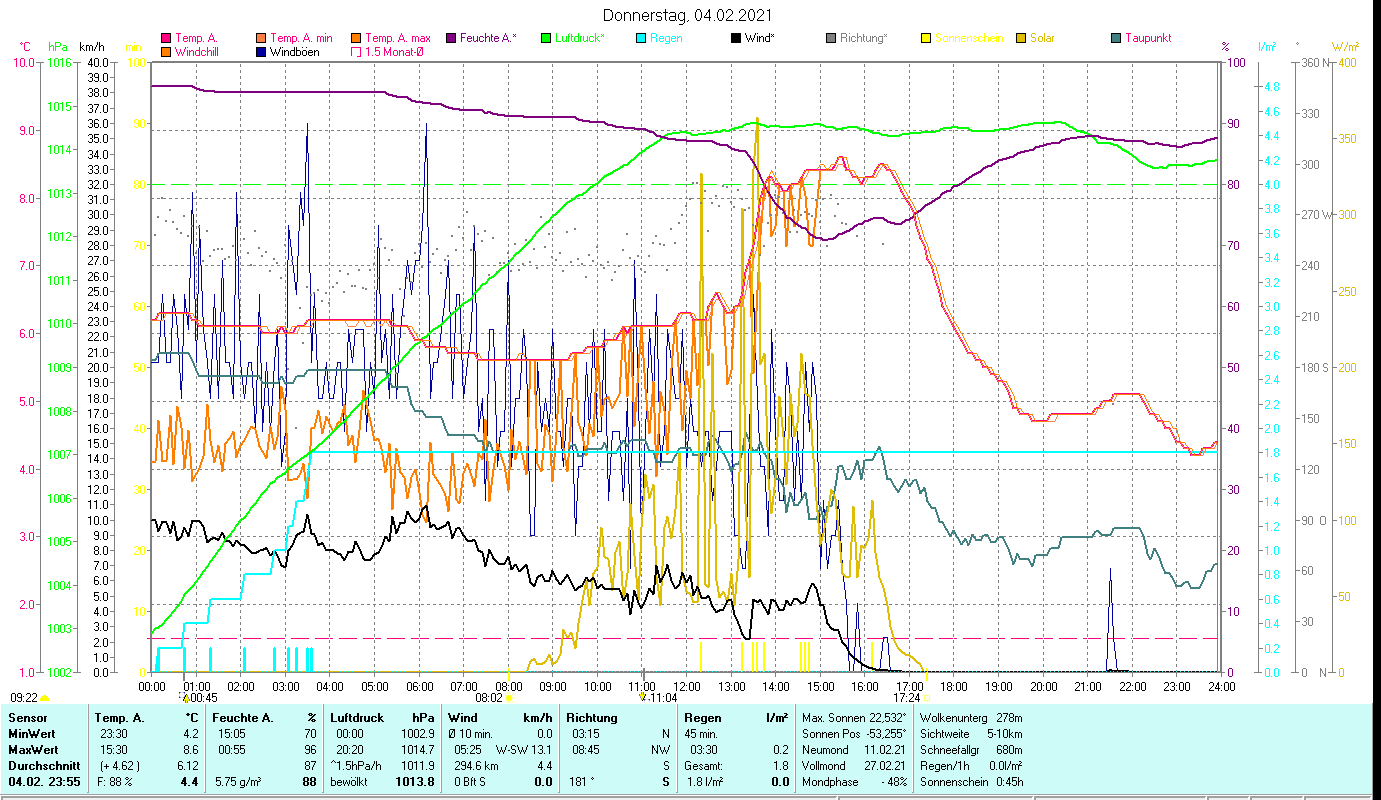Viewport: 1381px width, 800px height.
Task: Click the 'W-SW 13.1' max wind value
Action: [x=524, y=749]
